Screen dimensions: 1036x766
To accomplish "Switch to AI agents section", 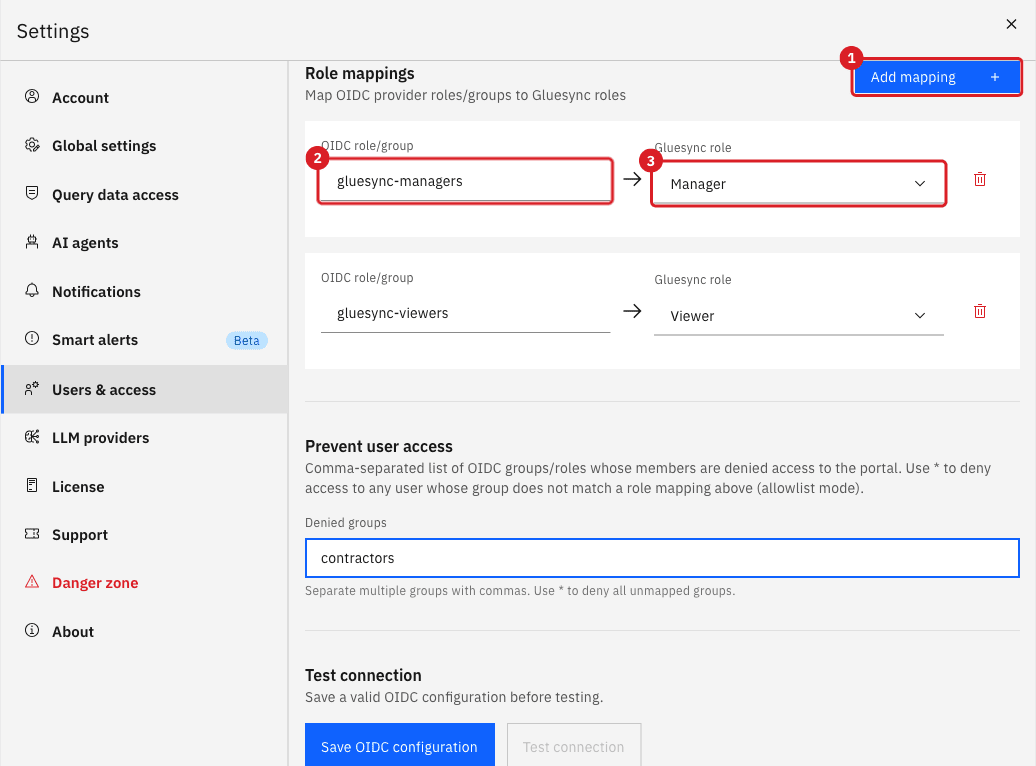I will 145,243.
